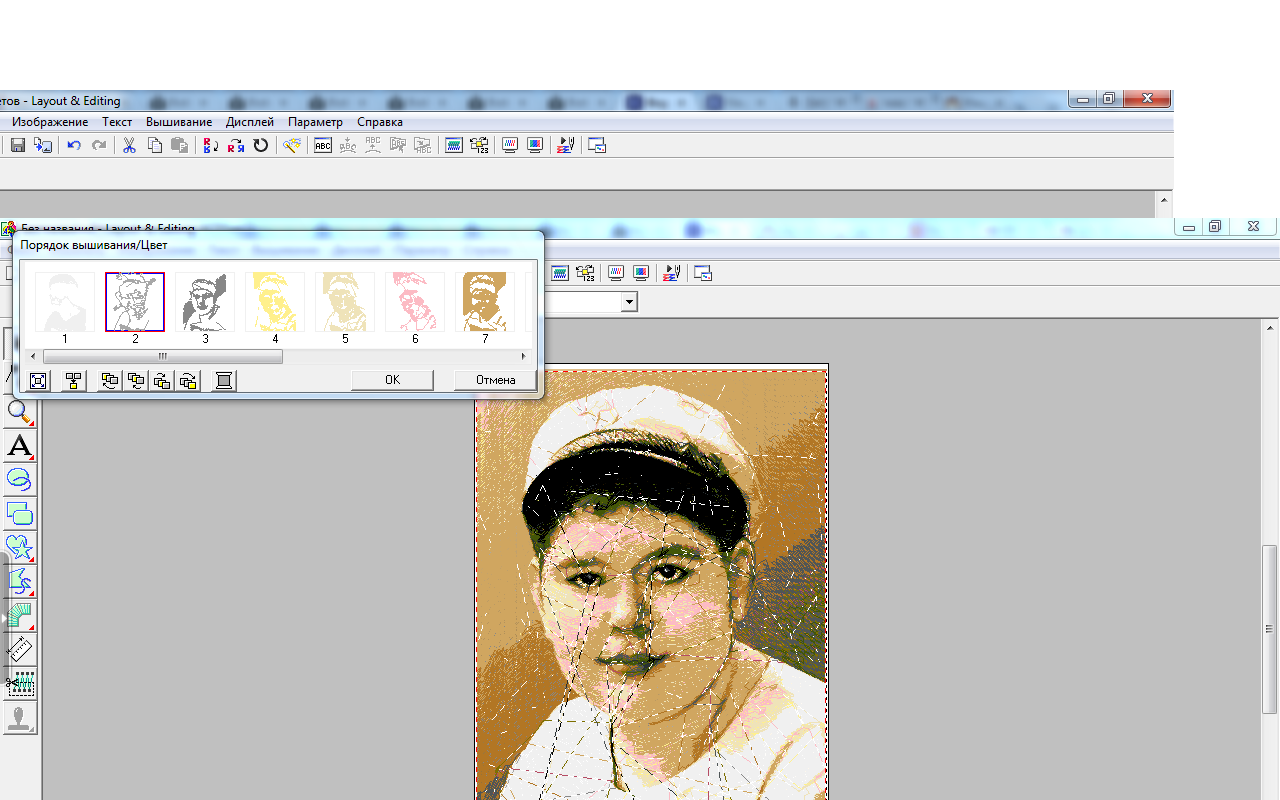Image resolution: width=1280 pixels, height=800 pixels.
Task: Undo the last action in the top toolbar
Action: point(74,145)
